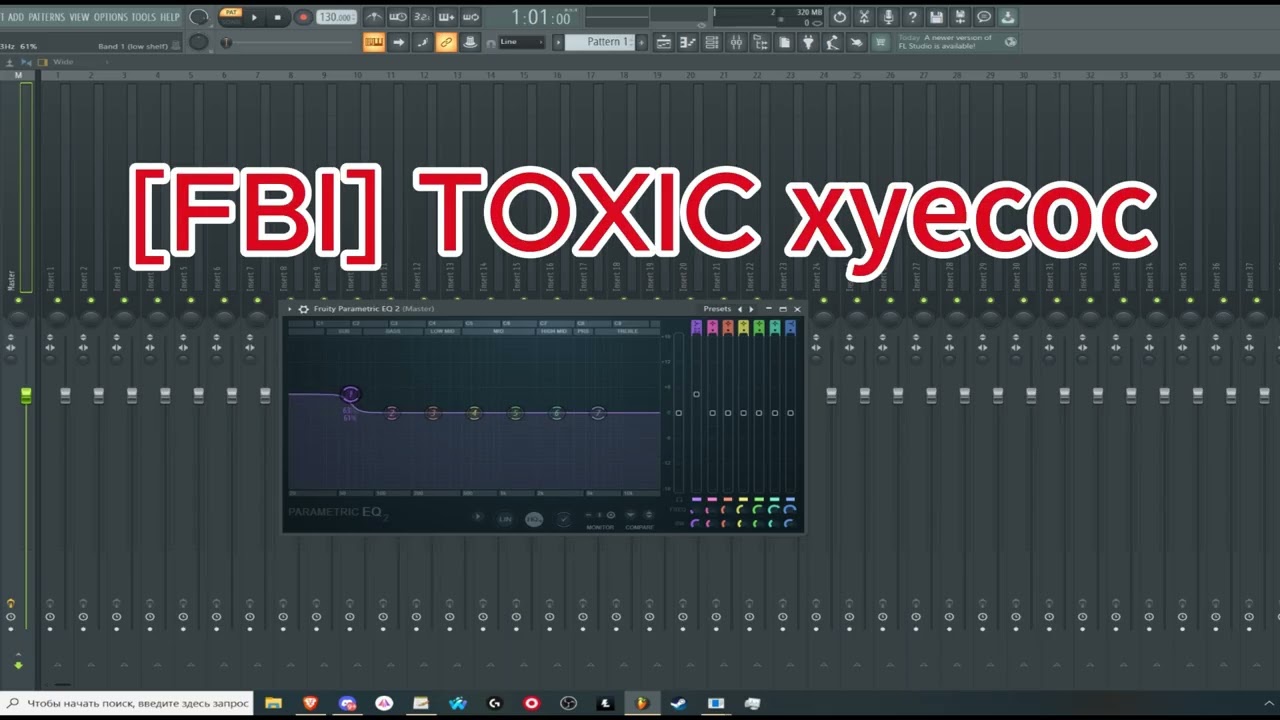Start playback with the Play button
Screen dimensions: 1280x720
(255, 17)
